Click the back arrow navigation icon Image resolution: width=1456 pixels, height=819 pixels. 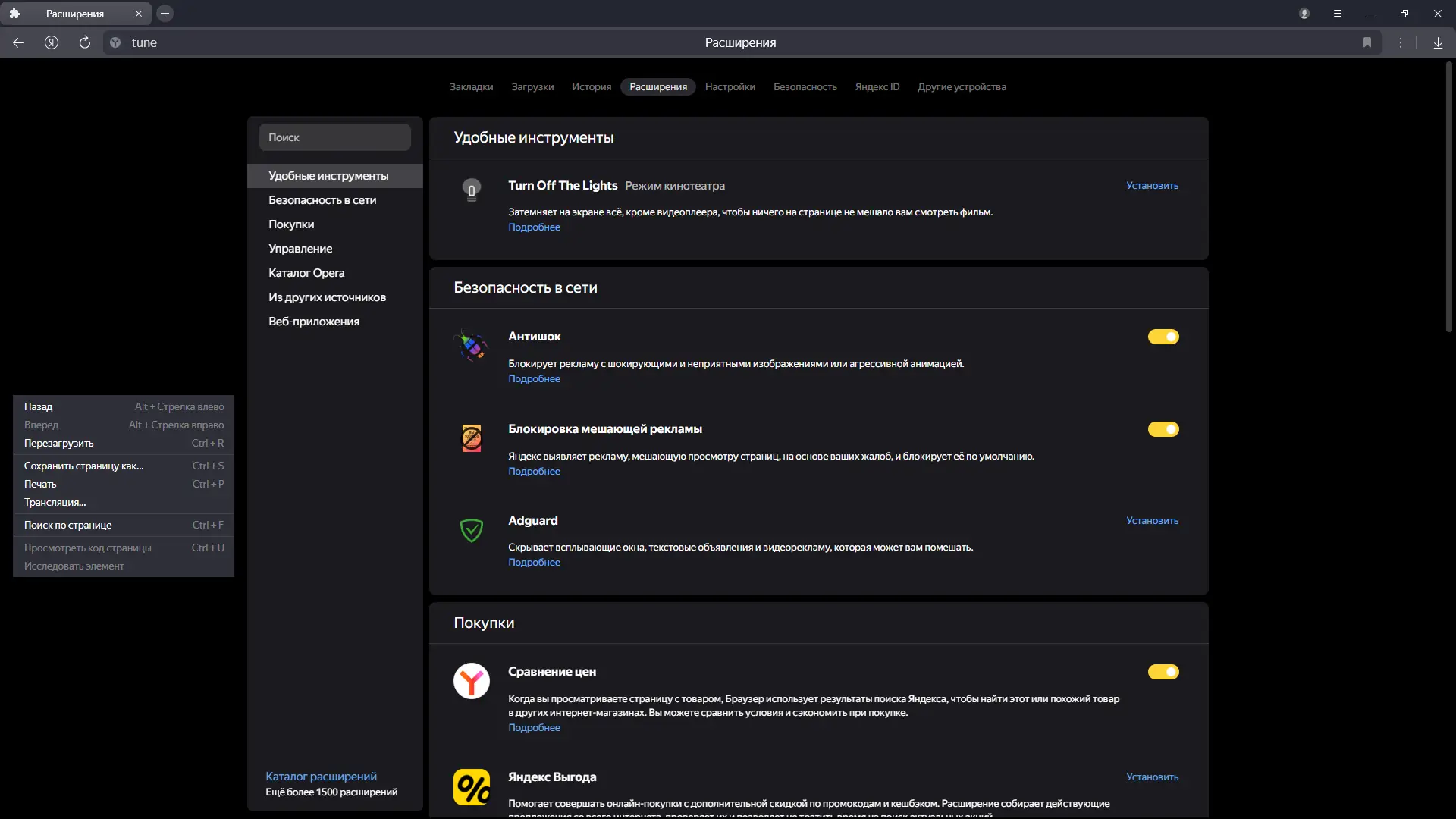tap(18, 42)
